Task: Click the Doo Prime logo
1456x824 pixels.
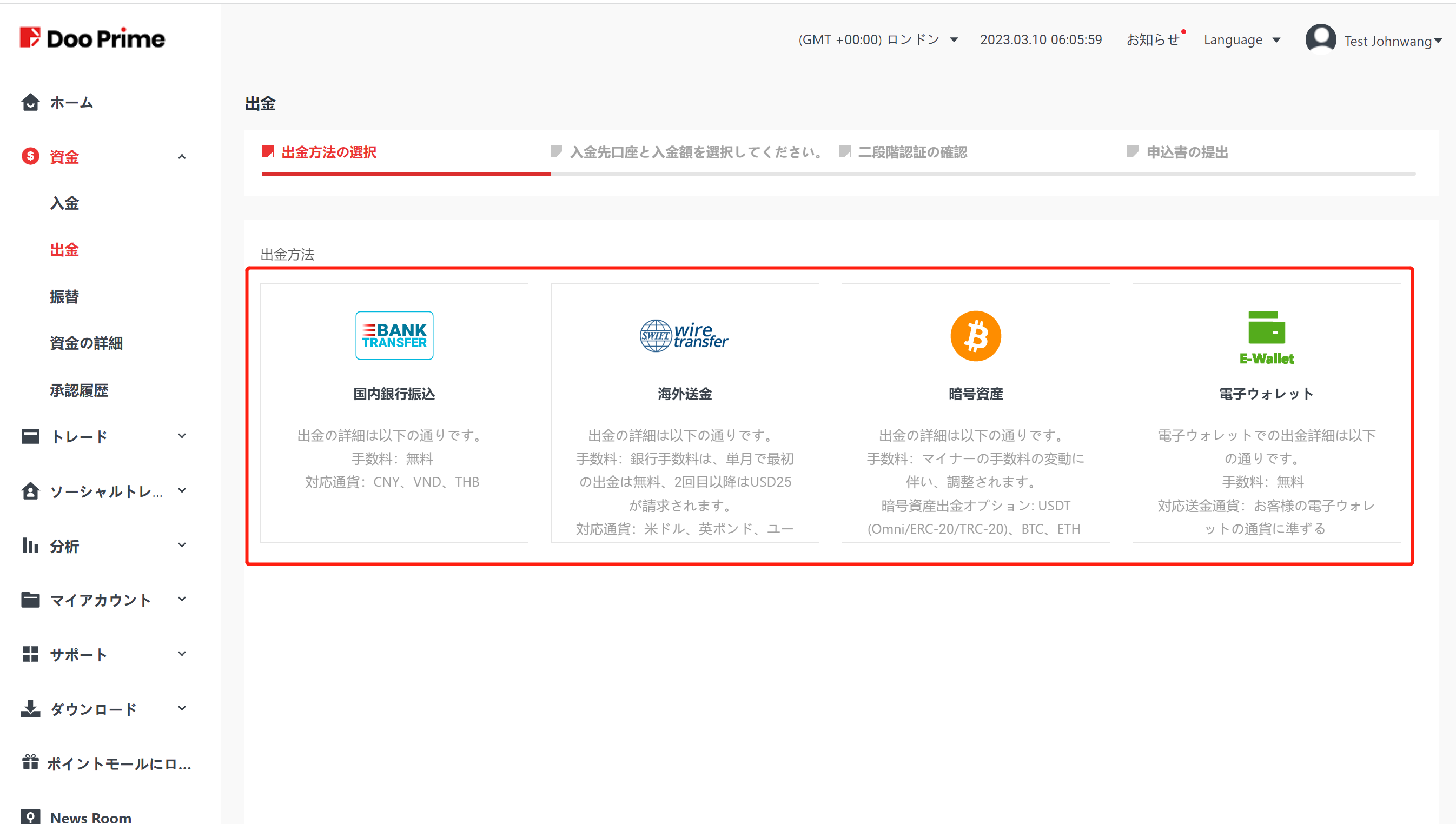Action: (92, 38)
